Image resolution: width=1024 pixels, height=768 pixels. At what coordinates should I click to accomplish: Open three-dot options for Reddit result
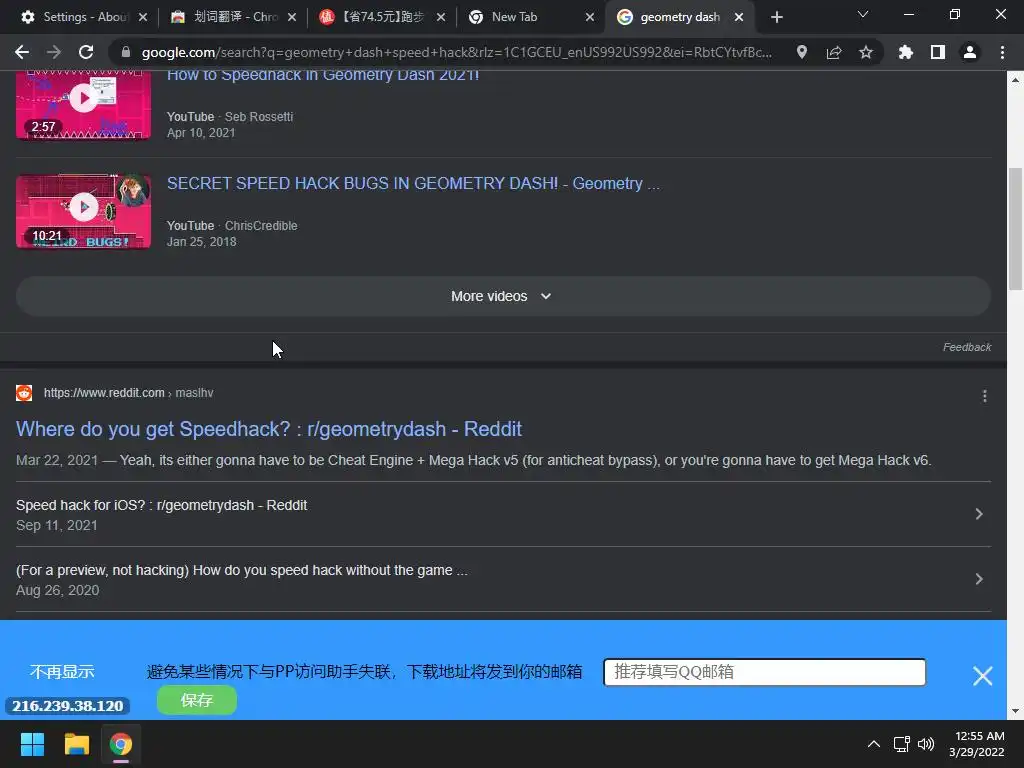pyautogui.click(x=984, y=396)
